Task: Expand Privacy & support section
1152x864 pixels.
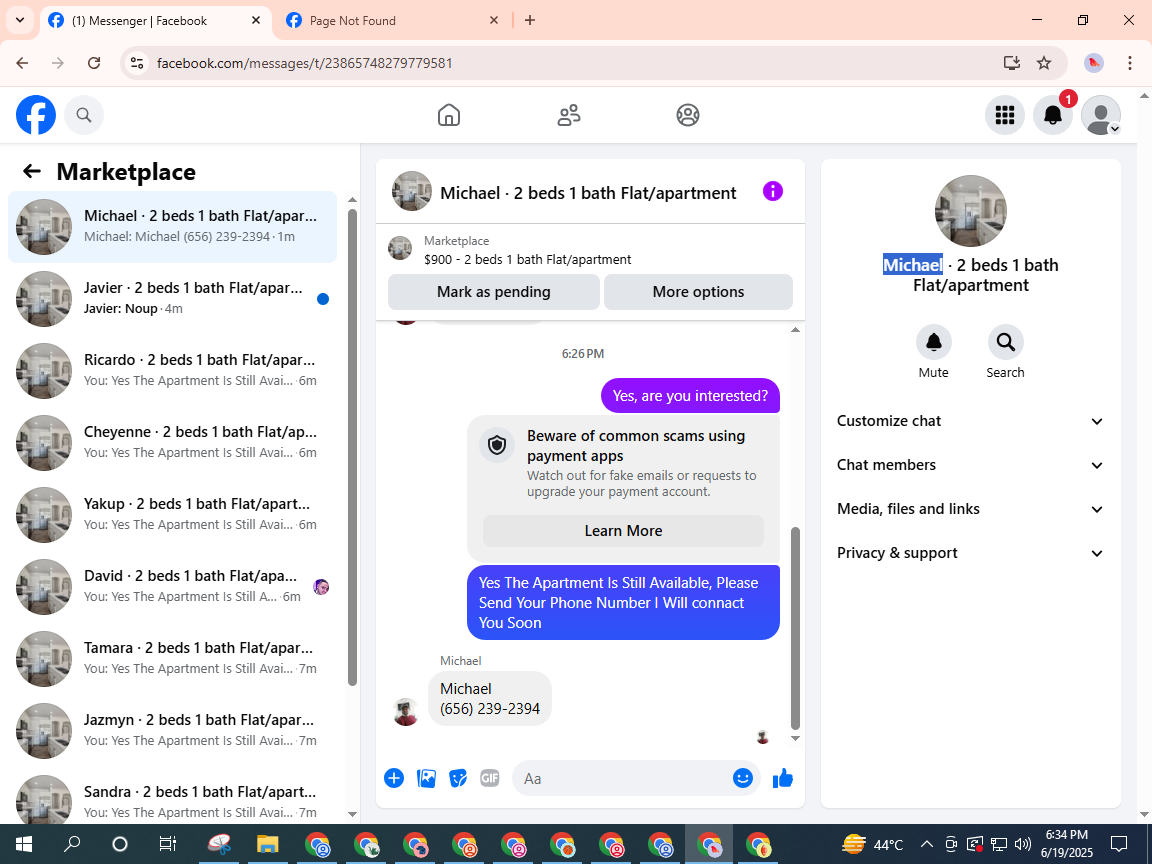Action: point(971,553)
